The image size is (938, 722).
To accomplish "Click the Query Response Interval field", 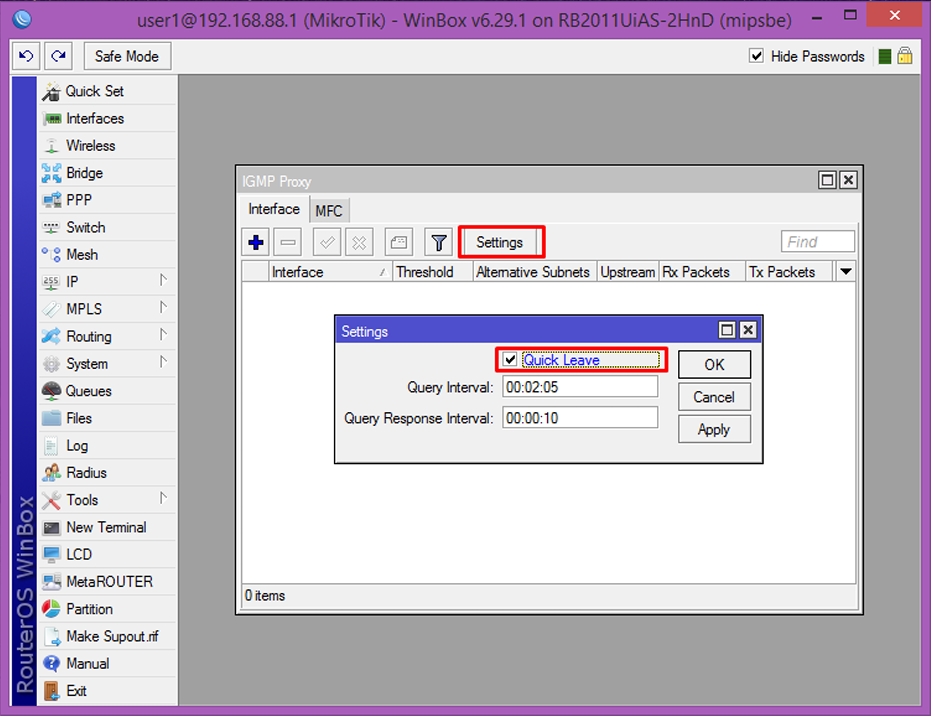I will (580, 418).
